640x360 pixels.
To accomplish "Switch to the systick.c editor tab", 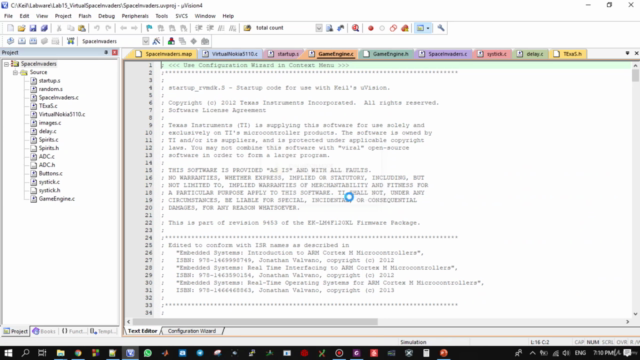I will (x=492, y=54).
